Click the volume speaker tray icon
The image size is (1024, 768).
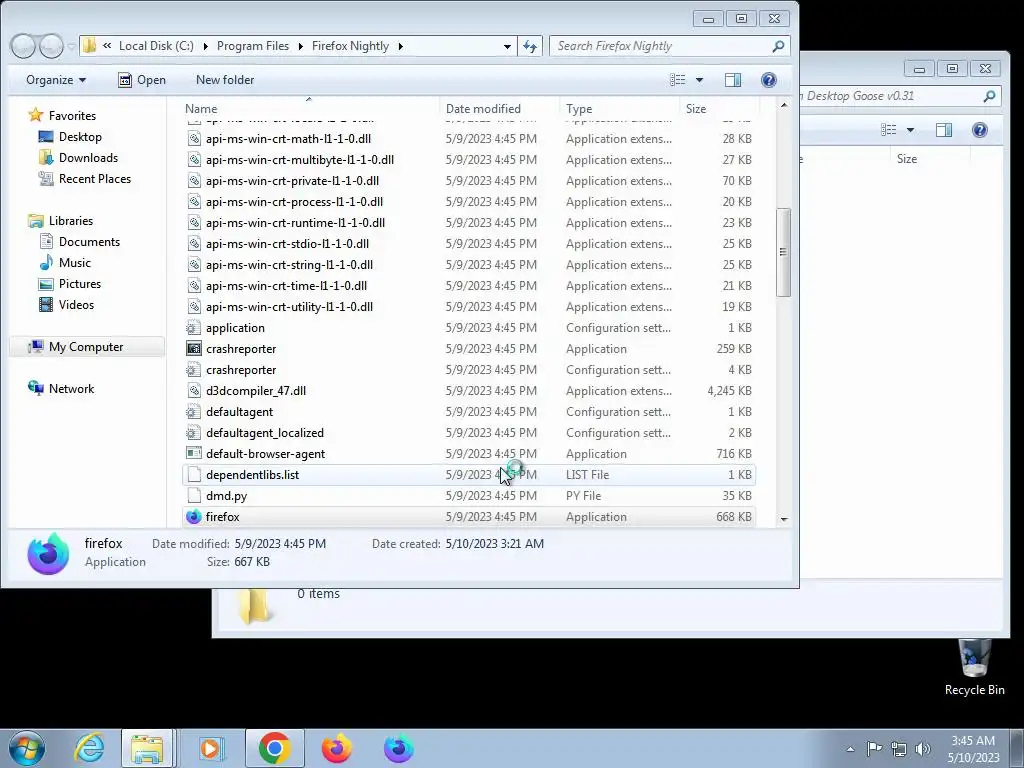923,748
